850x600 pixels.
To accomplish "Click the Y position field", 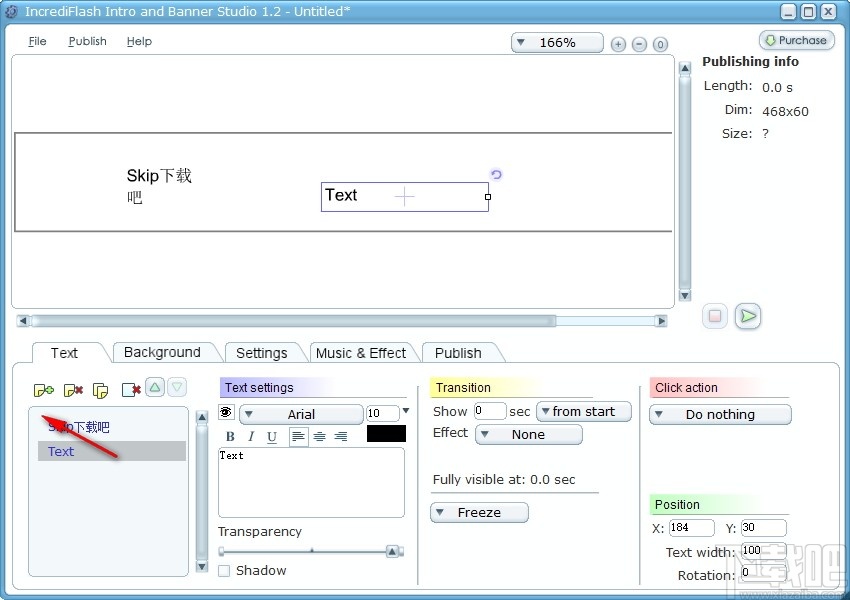I will (763, 527).
